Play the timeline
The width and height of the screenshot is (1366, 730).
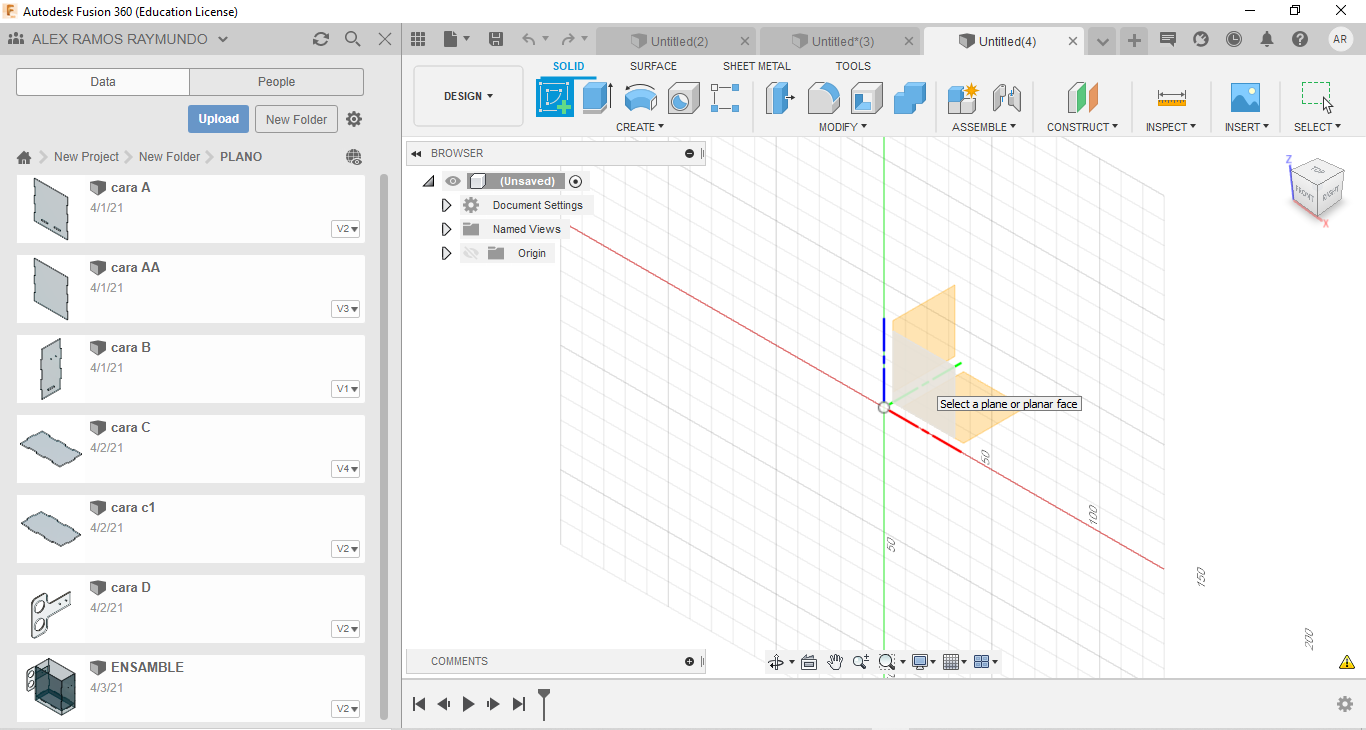pos(468,704)
